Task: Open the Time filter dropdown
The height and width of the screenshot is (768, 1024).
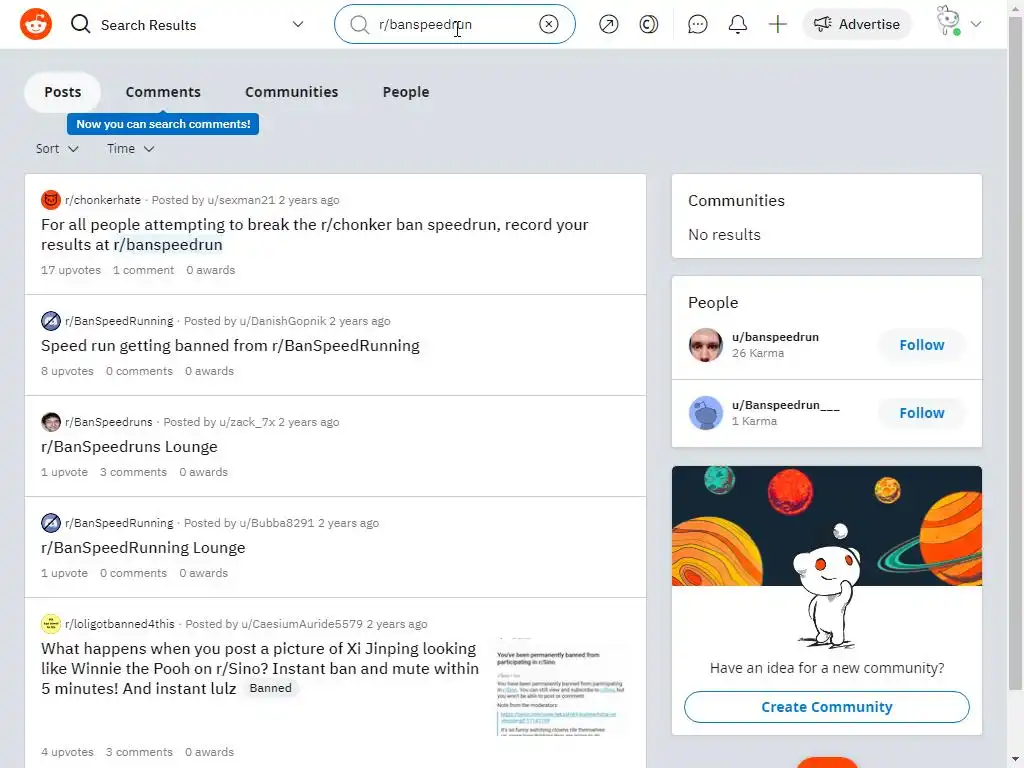Action: [131, 149]
